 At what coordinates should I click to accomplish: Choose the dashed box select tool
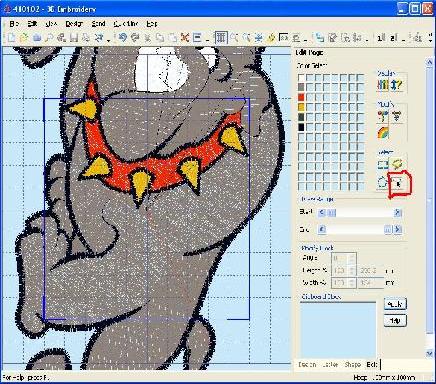pyautogui.click(x=383, y=165)
